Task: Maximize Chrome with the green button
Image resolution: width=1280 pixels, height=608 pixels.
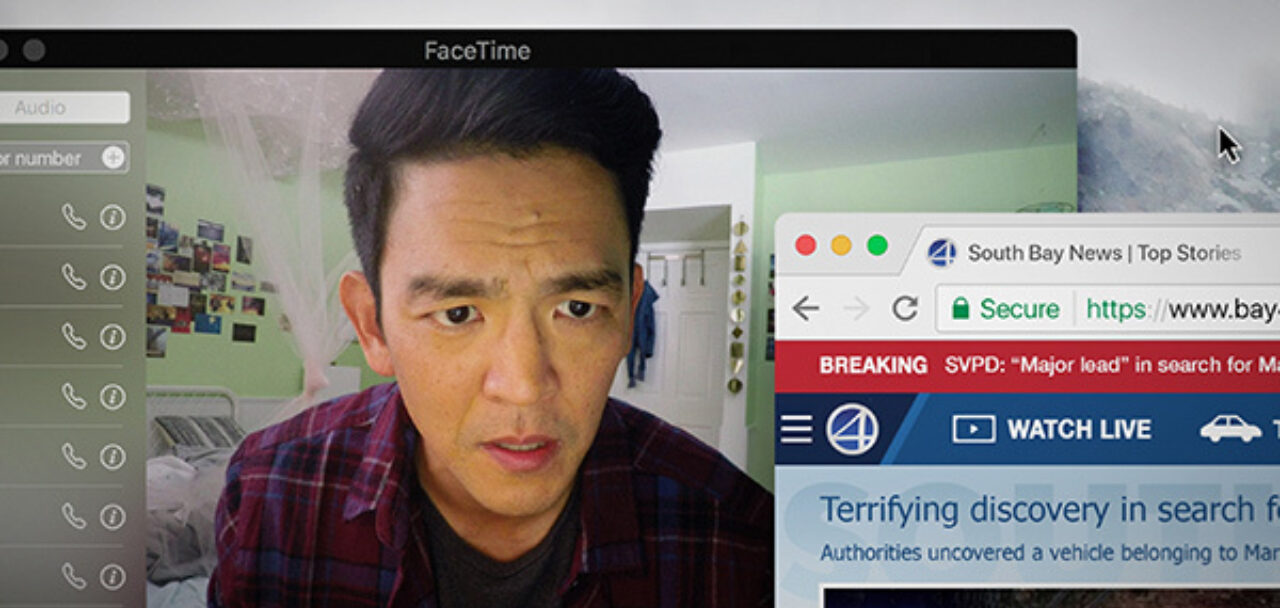Action: [x=877, y=245]
